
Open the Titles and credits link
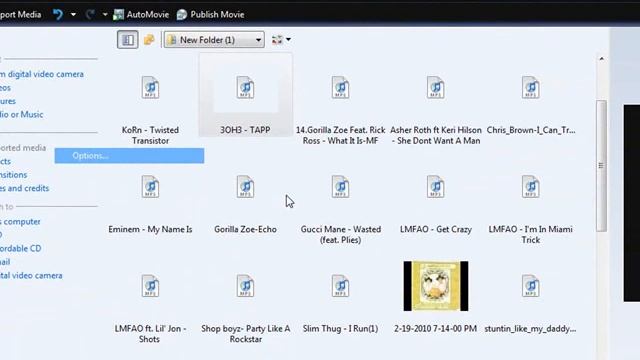point(24,188)
